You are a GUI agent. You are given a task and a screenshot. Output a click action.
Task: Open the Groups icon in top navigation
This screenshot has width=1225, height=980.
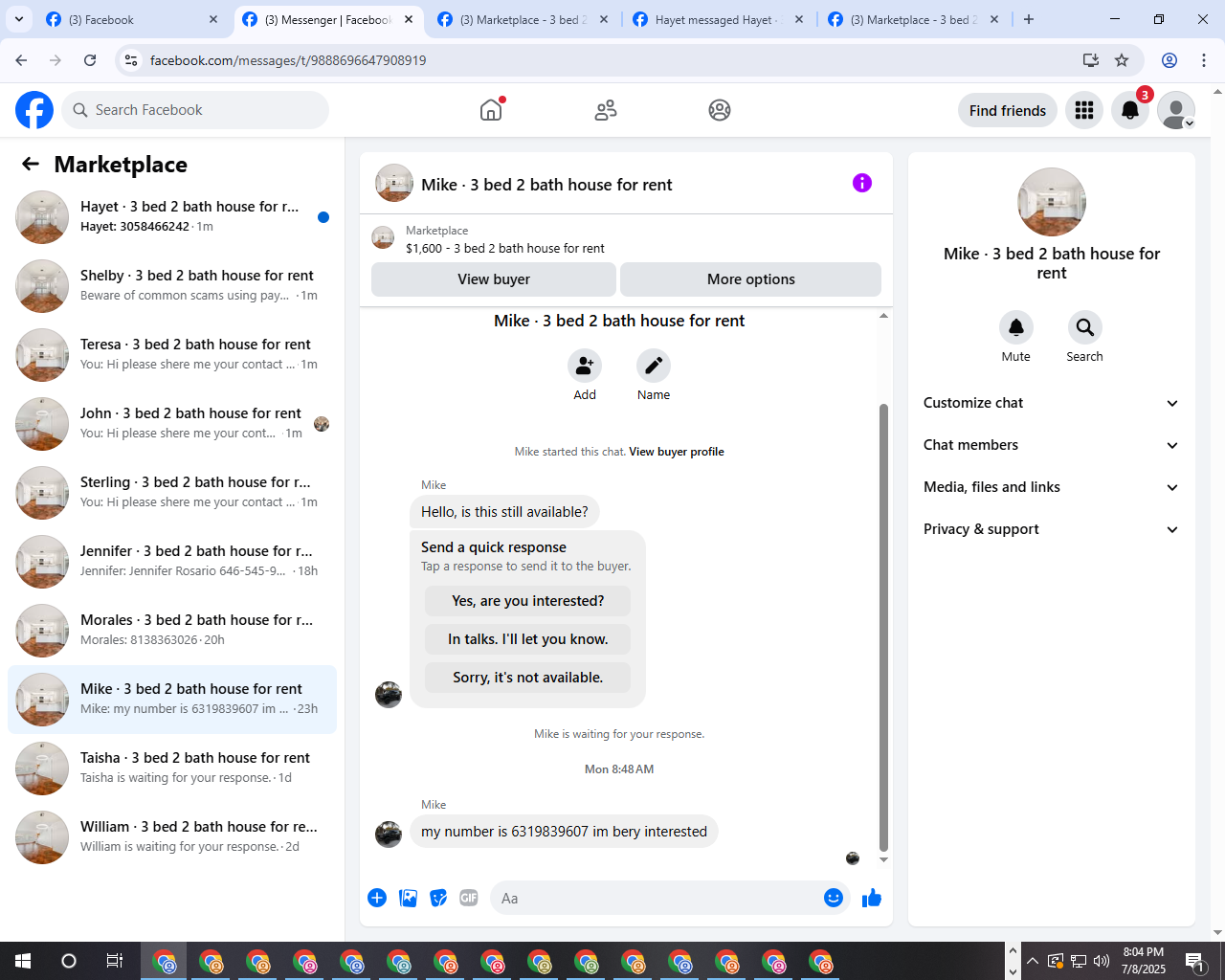(720, 110)
